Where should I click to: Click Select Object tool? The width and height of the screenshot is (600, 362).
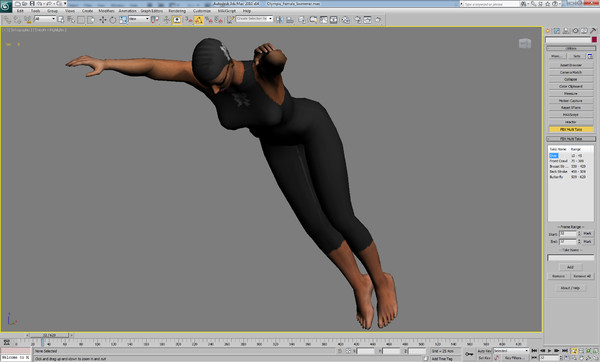pyautogui.click(x=61, y=20)
